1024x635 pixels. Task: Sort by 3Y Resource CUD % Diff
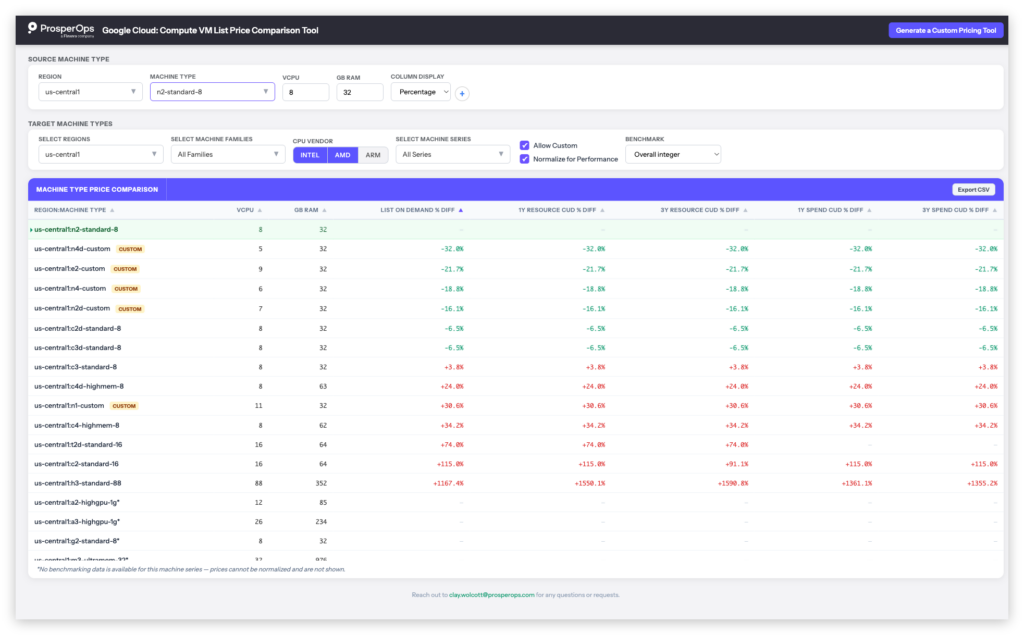pos(703,210)
